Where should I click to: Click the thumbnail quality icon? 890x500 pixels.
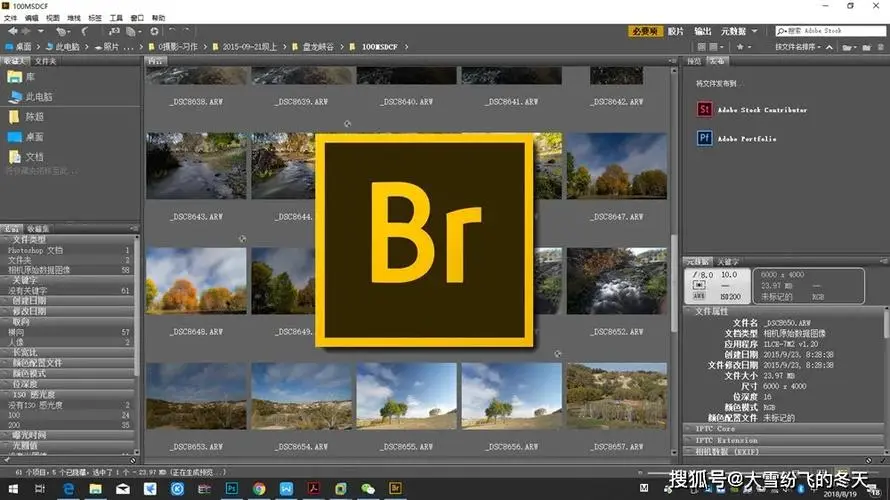tap(702, 47)
